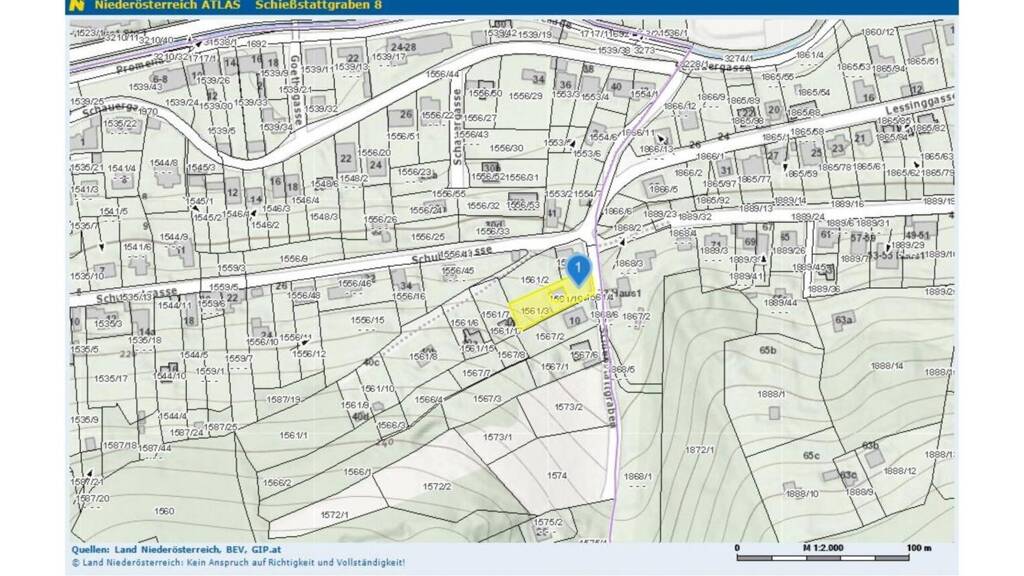1024x576 pixels.
Task: Click the building labeled 65b
Action: point(768,351)
